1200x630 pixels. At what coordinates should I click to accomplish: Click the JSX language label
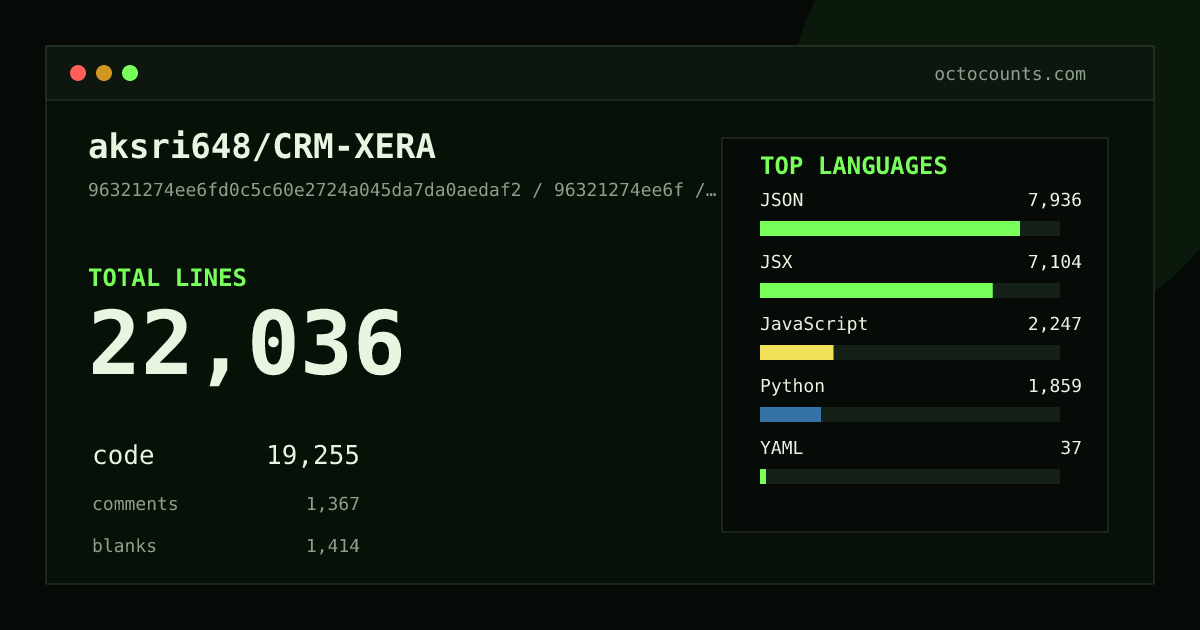click(776, 262)
